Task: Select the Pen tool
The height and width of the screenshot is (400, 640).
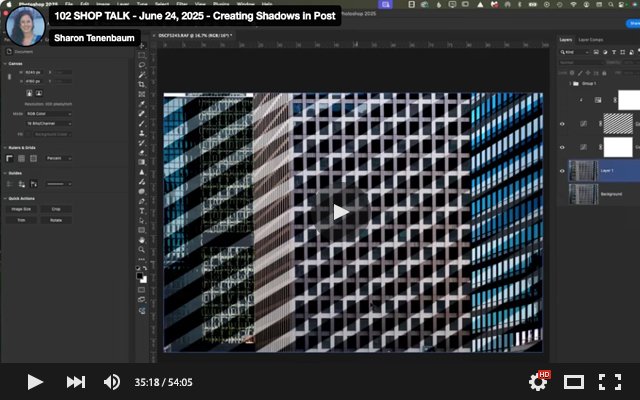Action: (142, 201)
